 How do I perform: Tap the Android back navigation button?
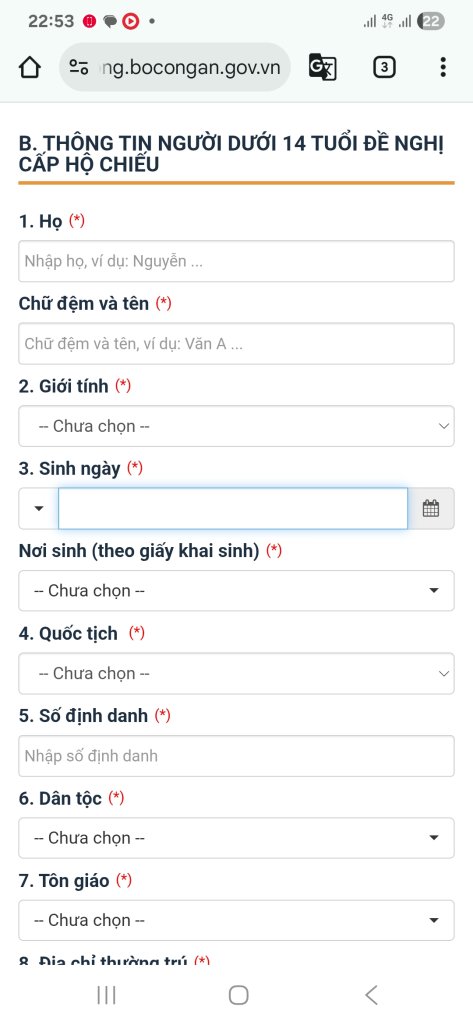coord(371,995)
